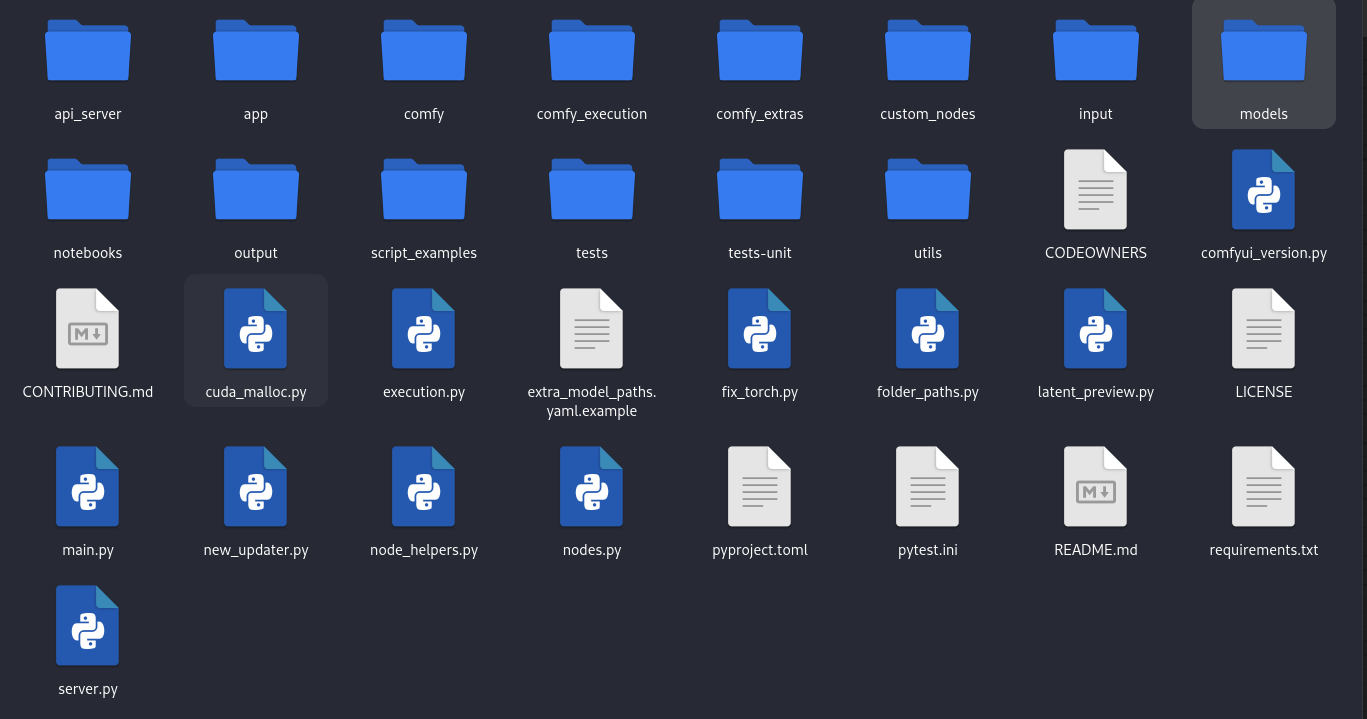The image size is (1367, 719).
Task: Select the requirements.txt file icon
Action: [x=1264, y=486]
